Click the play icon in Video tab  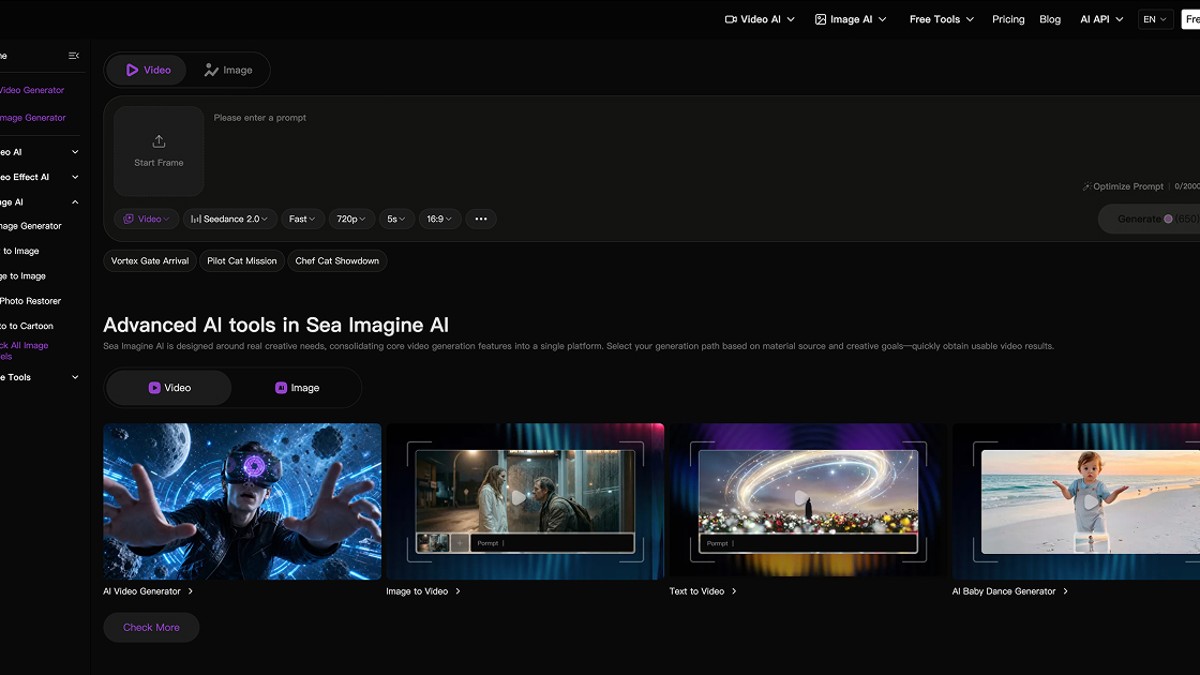point(132,70)
